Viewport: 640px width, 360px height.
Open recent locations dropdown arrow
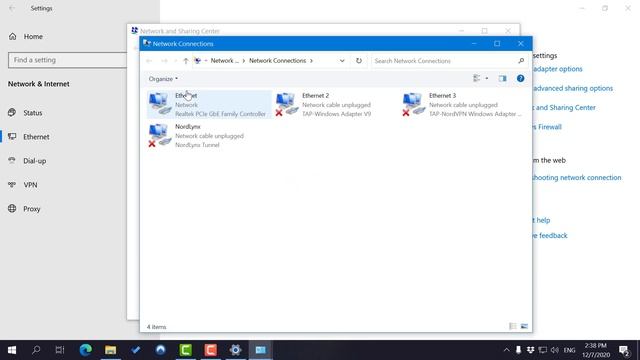click(x=175, y=61)
